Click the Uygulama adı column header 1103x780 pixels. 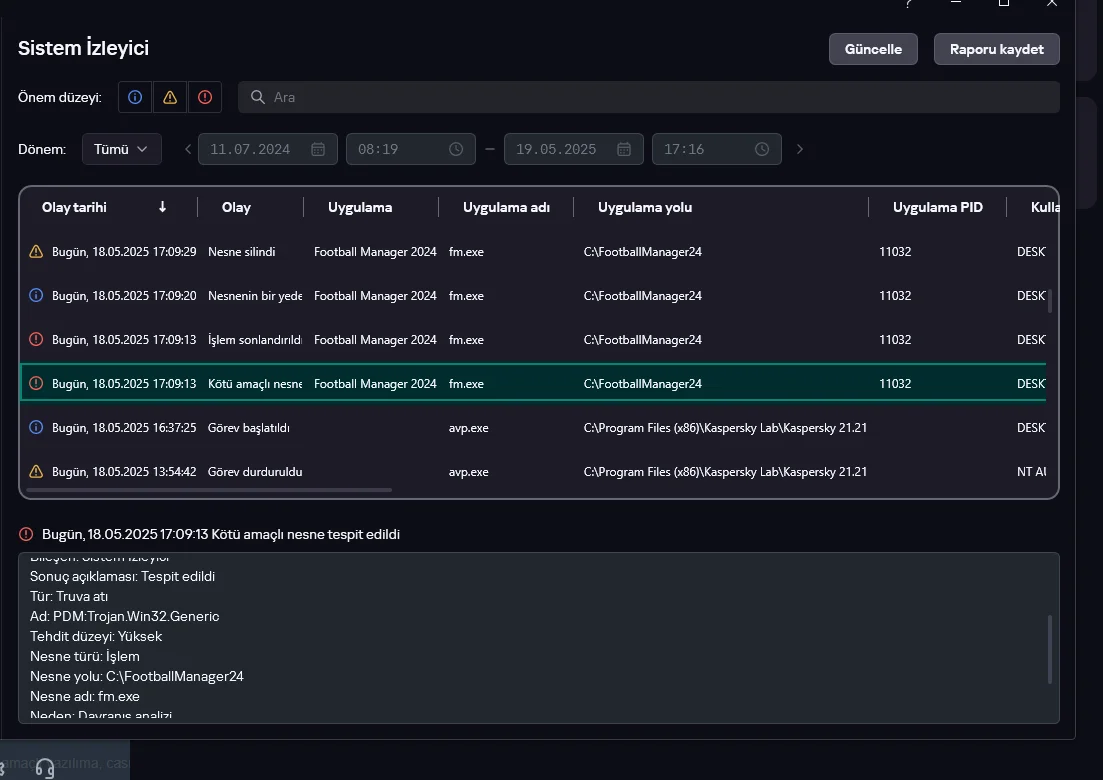(x=506, y=207)
